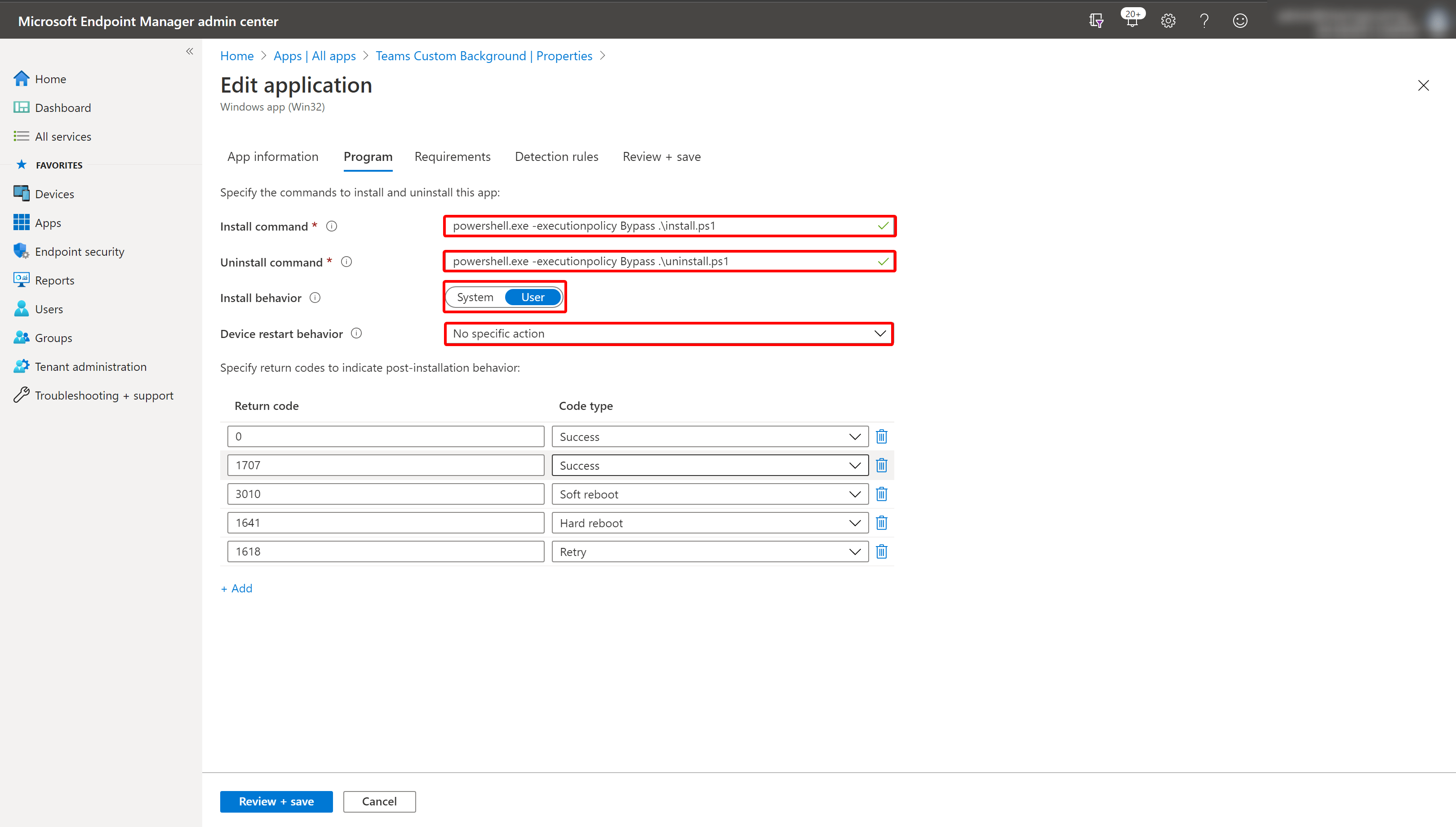Click the notifications bell icon

(1132, 21)
